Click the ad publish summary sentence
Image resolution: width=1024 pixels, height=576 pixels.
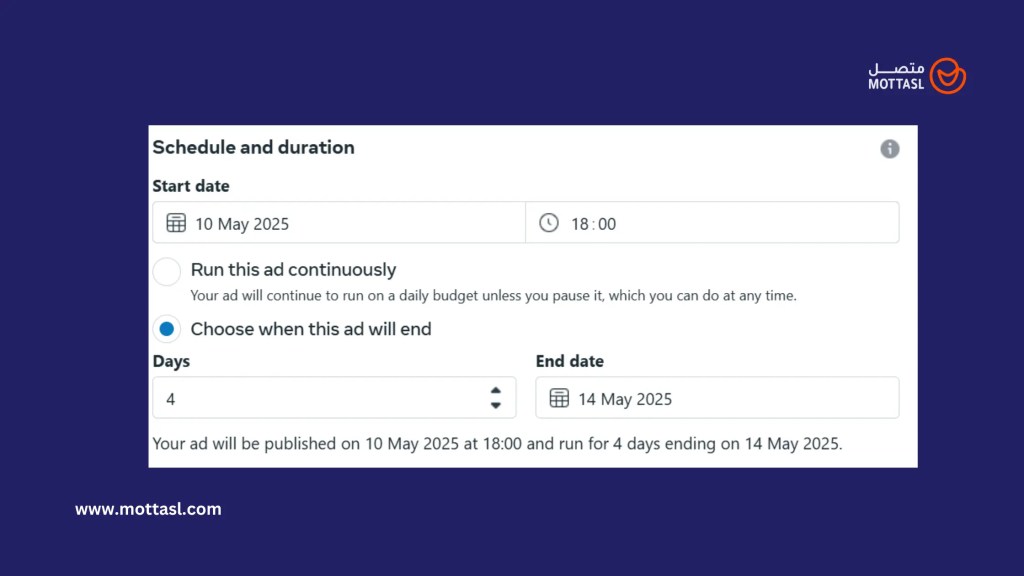click(497, 443)
